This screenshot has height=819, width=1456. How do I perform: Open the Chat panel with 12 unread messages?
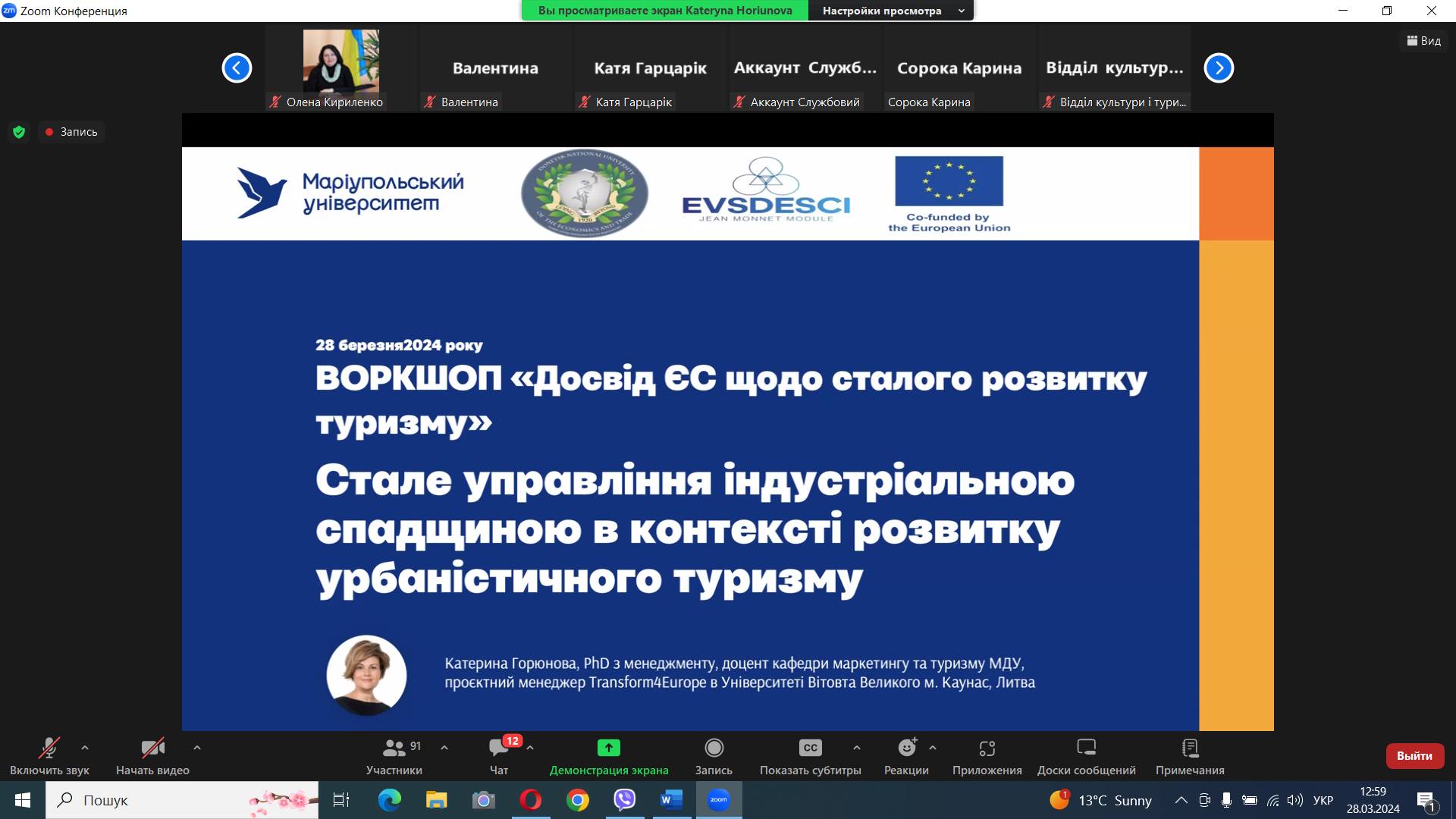point(499,748)
